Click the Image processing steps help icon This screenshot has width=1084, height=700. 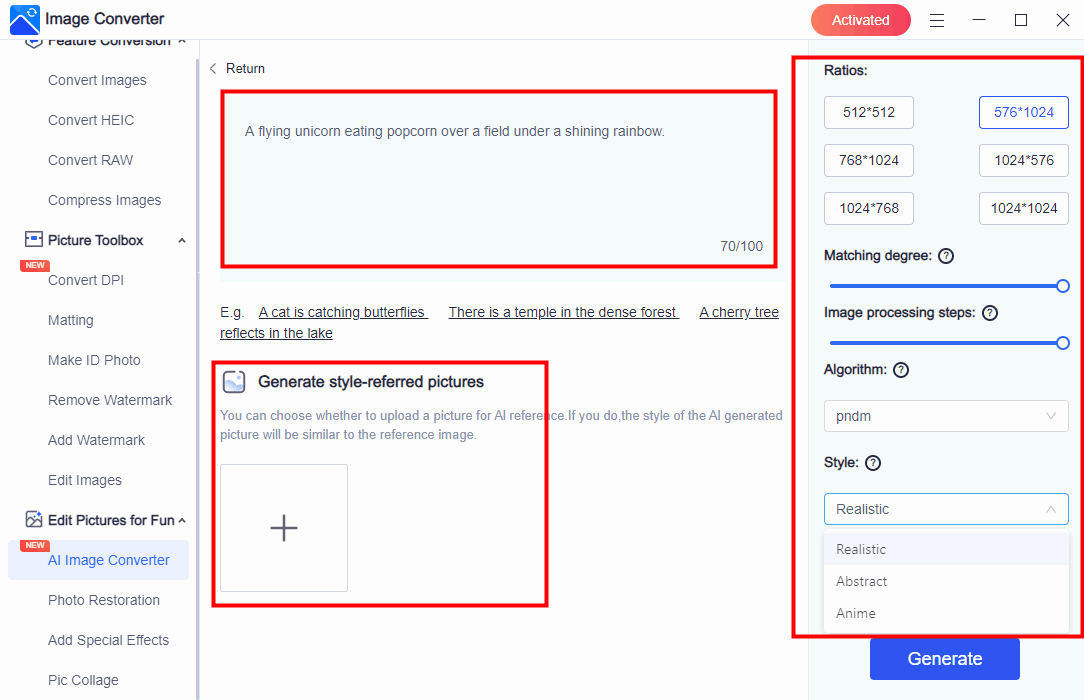pyautogui.click(x=990, y=313)
